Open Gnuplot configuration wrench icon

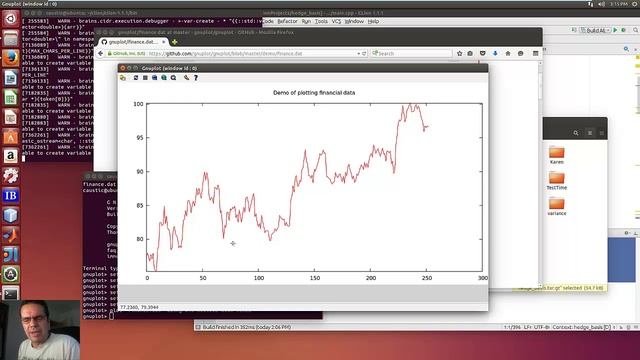tap(187, 78)
